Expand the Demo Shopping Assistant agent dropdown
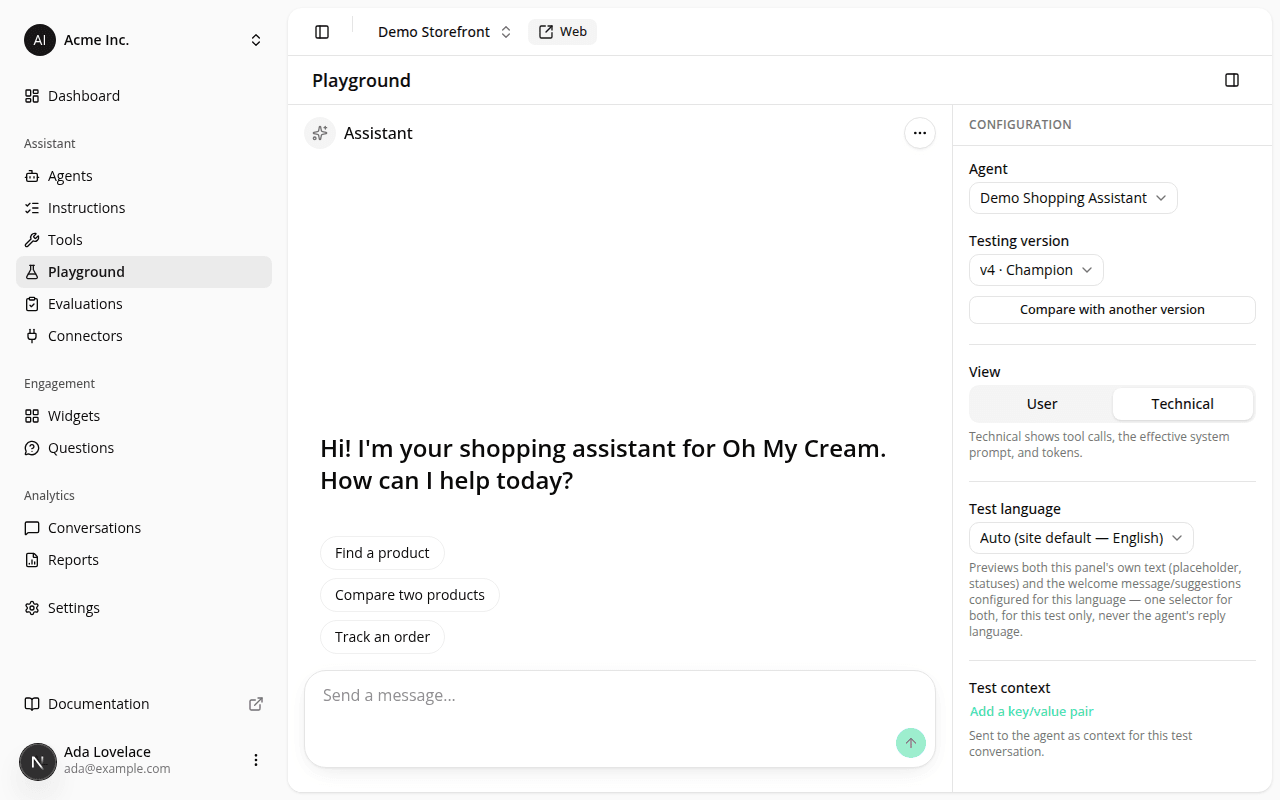 1073,198
